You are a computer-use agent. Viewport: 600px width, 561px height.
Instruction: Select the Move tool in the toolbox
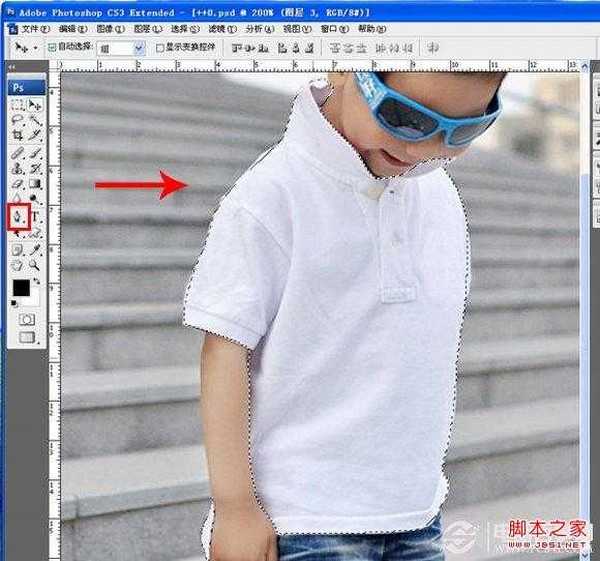click(x=35, y=104)
